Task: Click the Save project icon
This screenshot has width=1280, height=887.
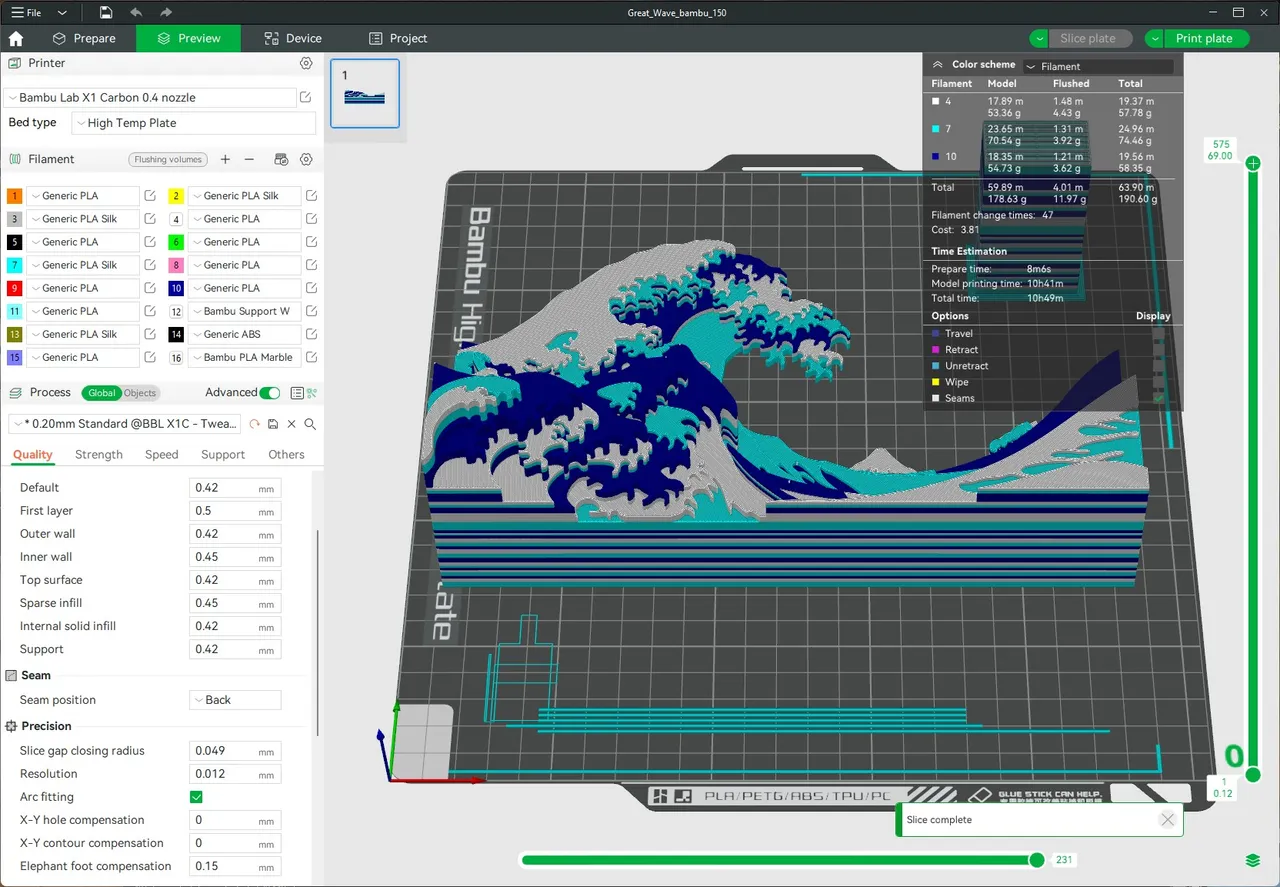Action: pyautogui.click(x=105, y=12)
